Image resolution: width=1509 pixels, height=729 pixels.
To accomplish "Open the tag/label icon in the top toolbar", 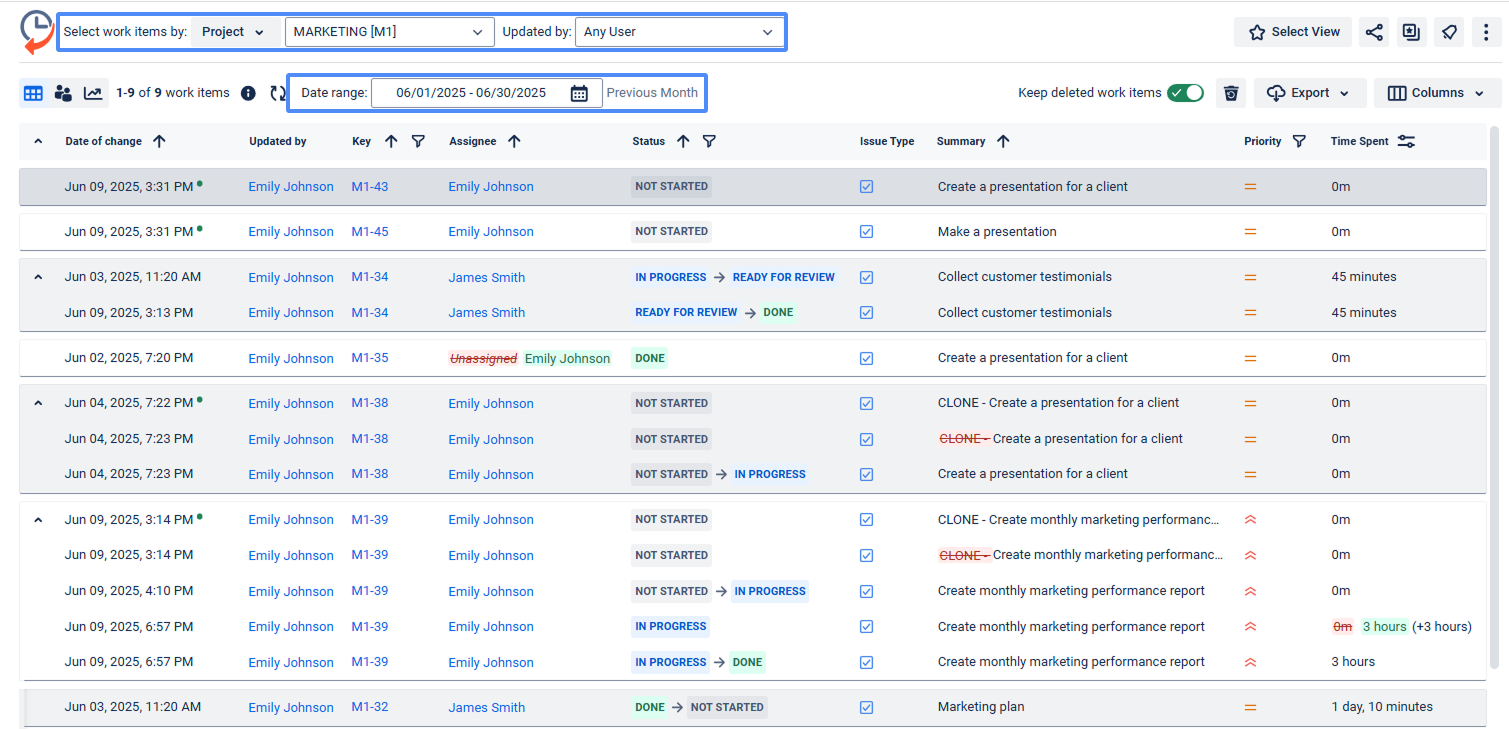I will click(x=1449, y=31).
